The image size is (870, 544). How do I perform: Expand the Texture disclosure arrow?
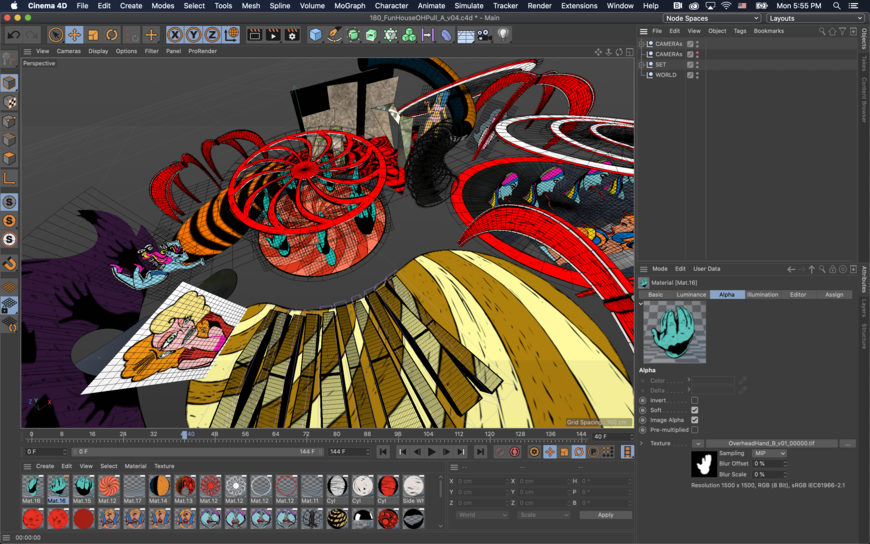642,443
